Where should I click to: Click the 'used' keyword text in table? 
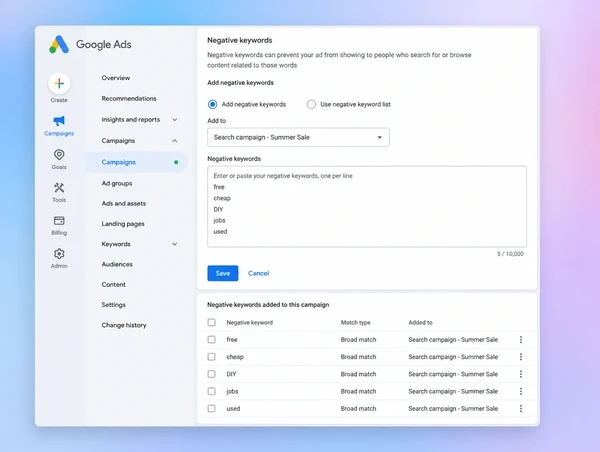[x=233, y=408]
